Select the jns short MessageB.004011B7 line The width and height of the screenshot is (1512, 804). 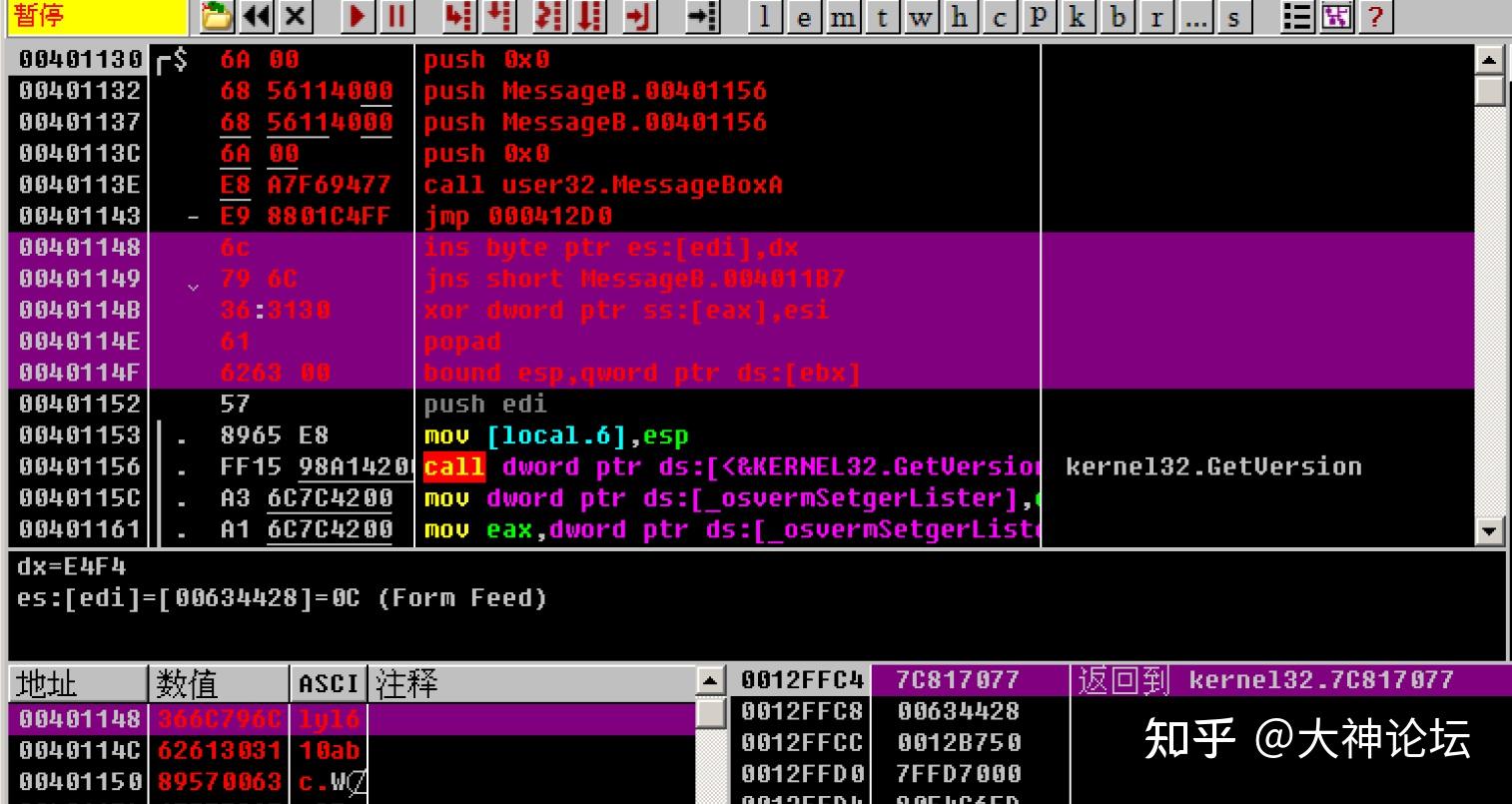tap(634, 279)
